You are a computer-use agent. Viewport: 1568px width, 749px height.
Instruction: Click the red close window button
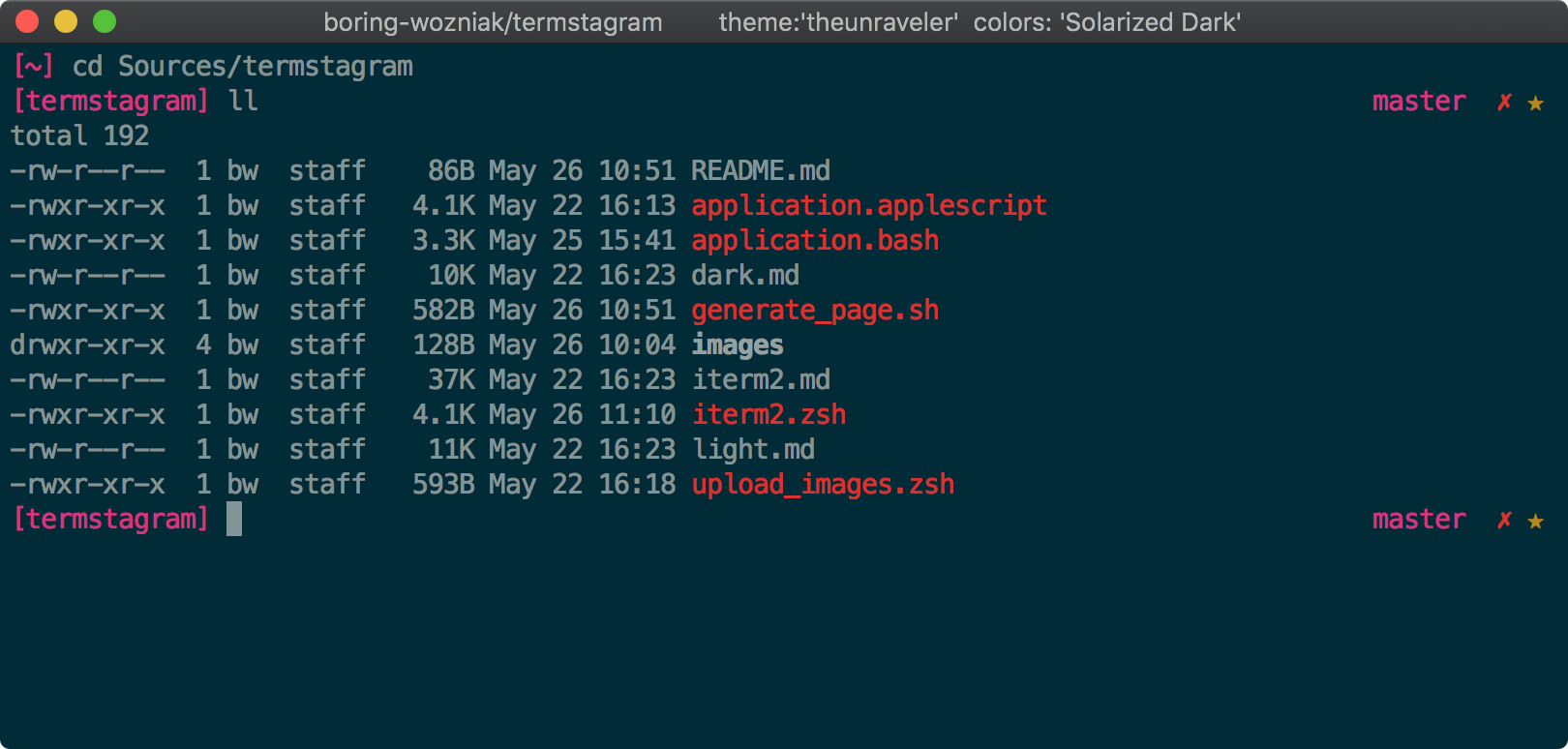coord(27,21)
